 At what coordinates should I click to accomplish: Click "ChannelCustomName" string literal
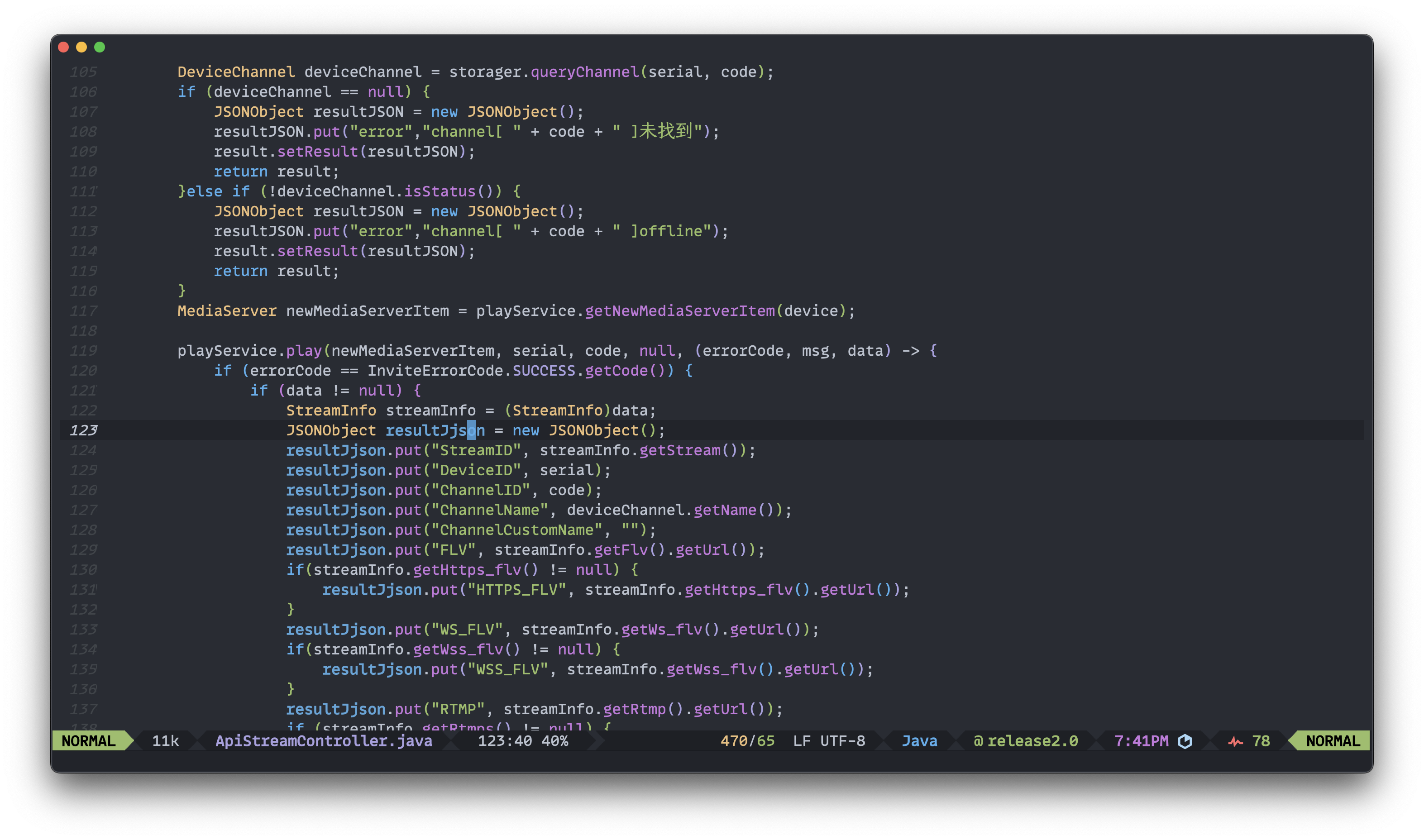(517, 530)
